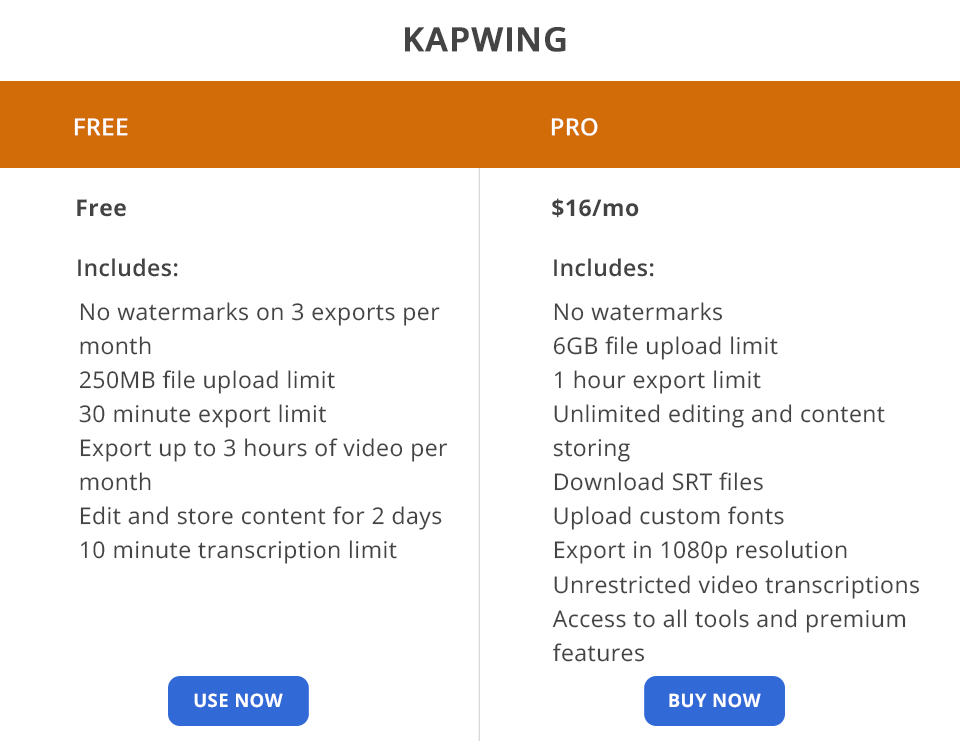Click the bold "Free" price label
Viewport: 960px width, 741px height.
101,208
